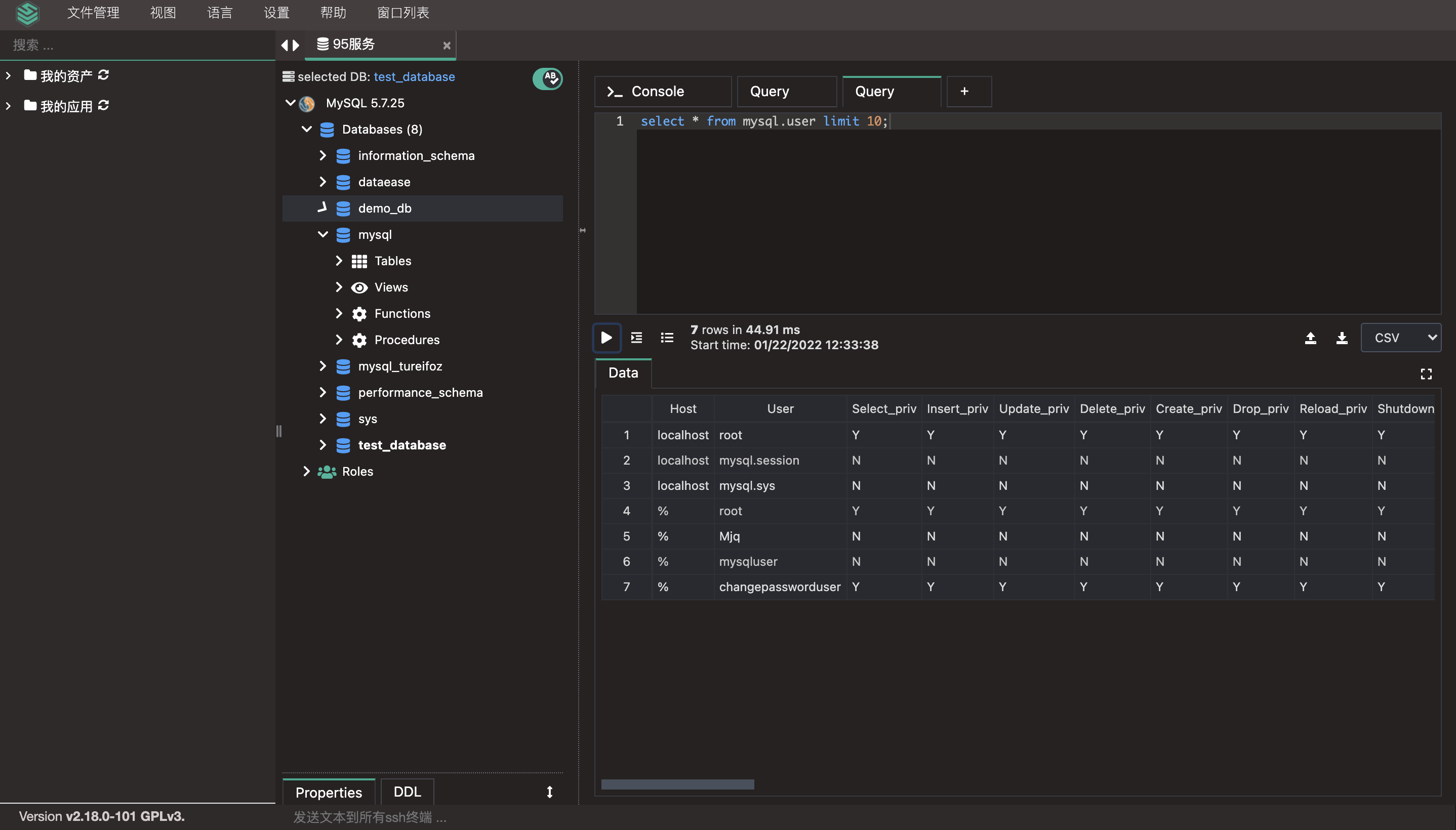Image resolution: width=1456 pixels, height=830 pixels.
Task: Click the format SQL indent icon
Action: pyautogui.click(x=637, y=338)
